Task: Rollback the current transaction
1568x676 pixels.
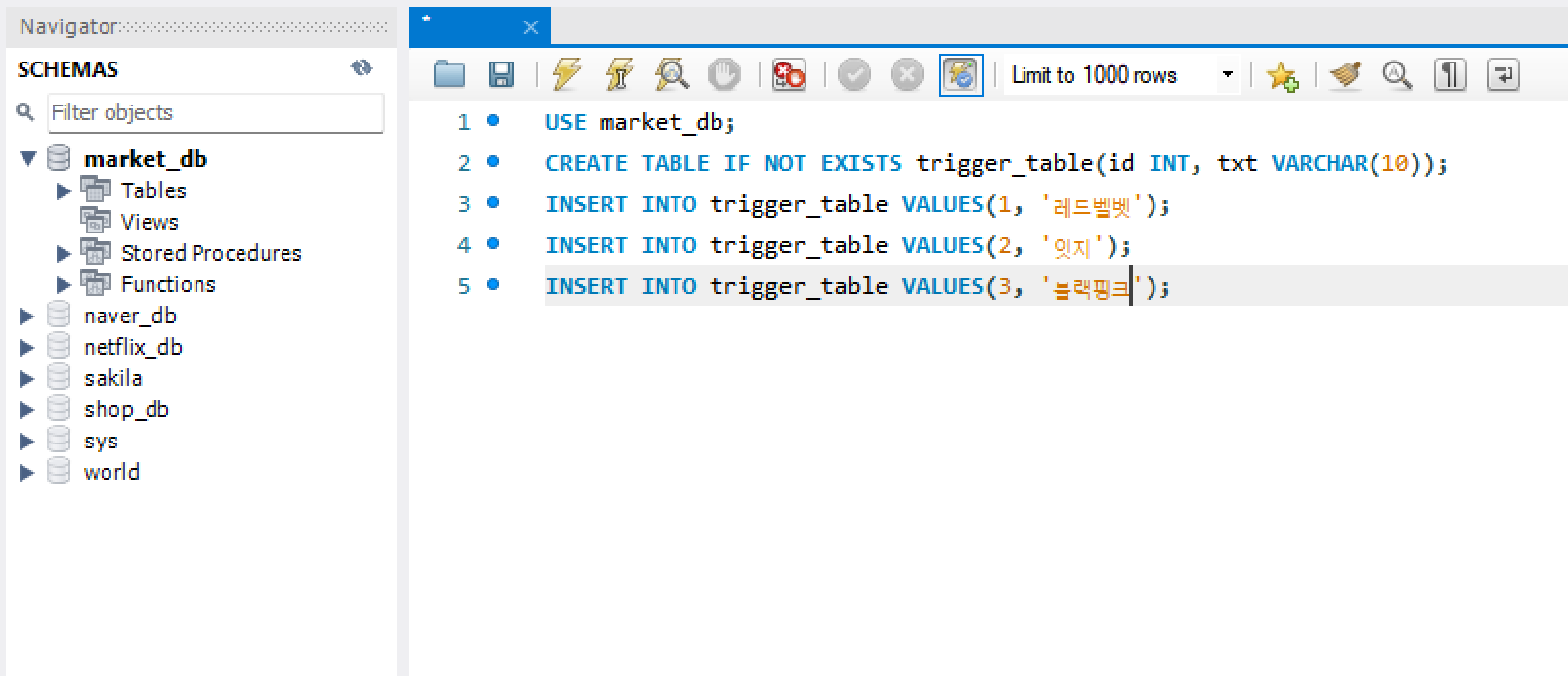Action: pos(907,74)
